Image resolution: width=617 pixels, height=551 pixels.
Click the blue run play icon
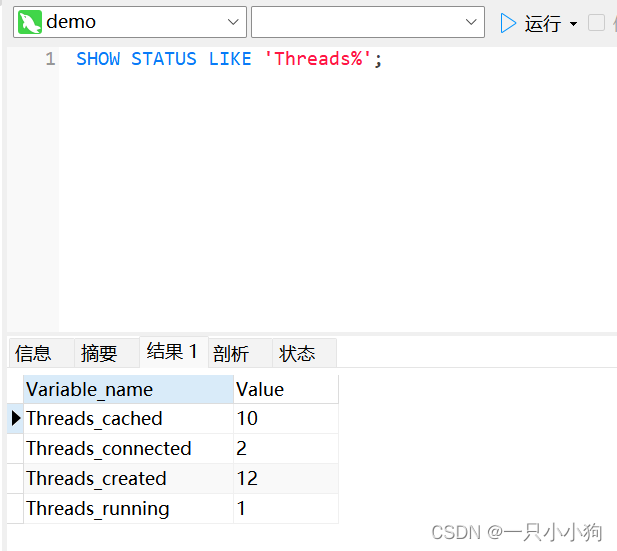[508, 23]
